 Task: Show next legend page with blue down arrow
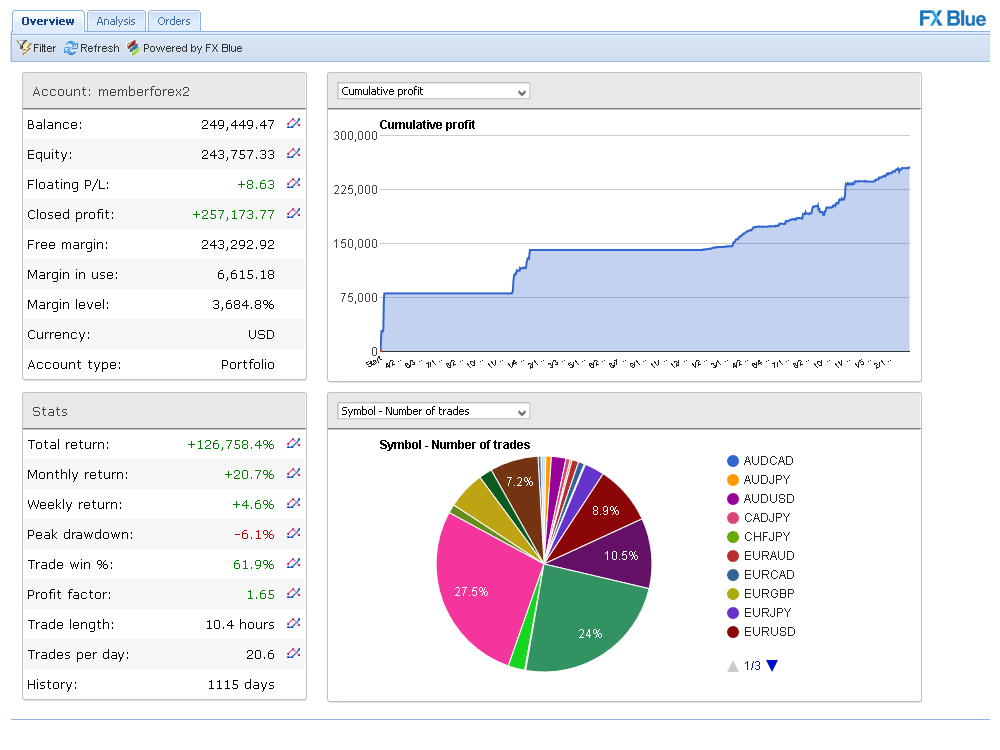[x=773, y=663]
